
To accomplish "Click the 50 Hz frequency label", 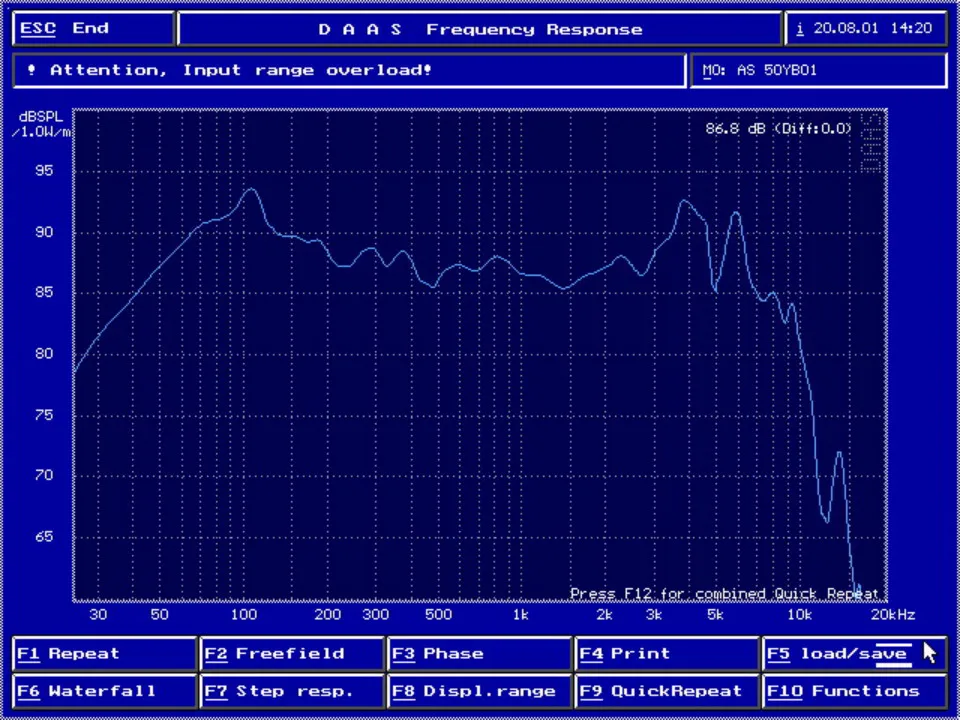I will pyautogui.click(x=159, y=615).
